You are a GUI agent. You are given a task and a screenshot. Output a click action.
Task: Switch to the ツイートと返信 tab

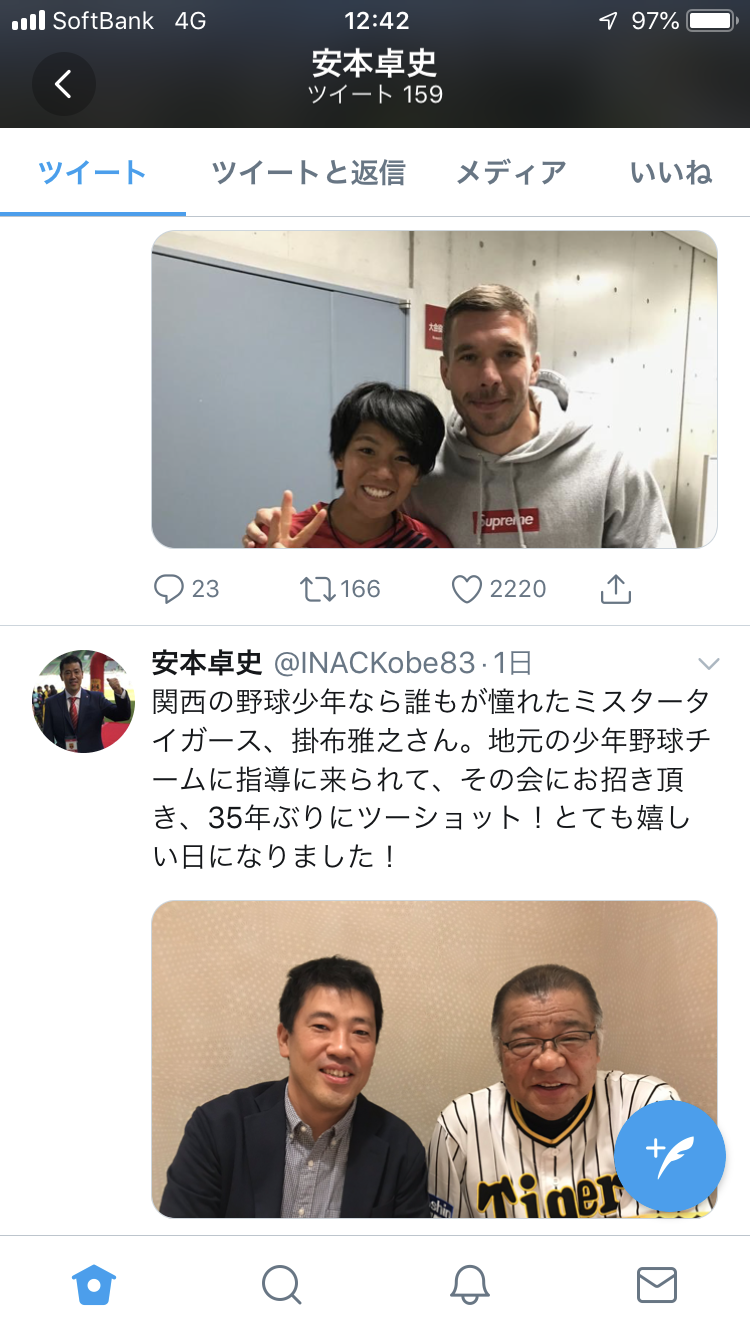pyautogui.click(x=308, y=173)
